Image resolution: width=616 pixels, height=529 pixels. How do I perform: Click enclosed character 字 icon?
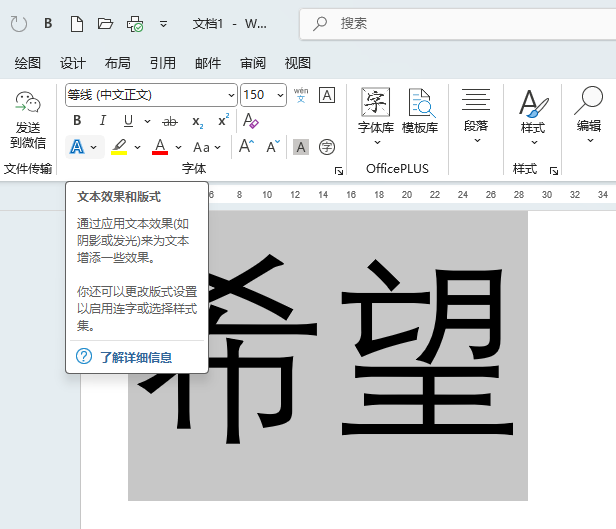pyautogui.click(x=327, y=147)
